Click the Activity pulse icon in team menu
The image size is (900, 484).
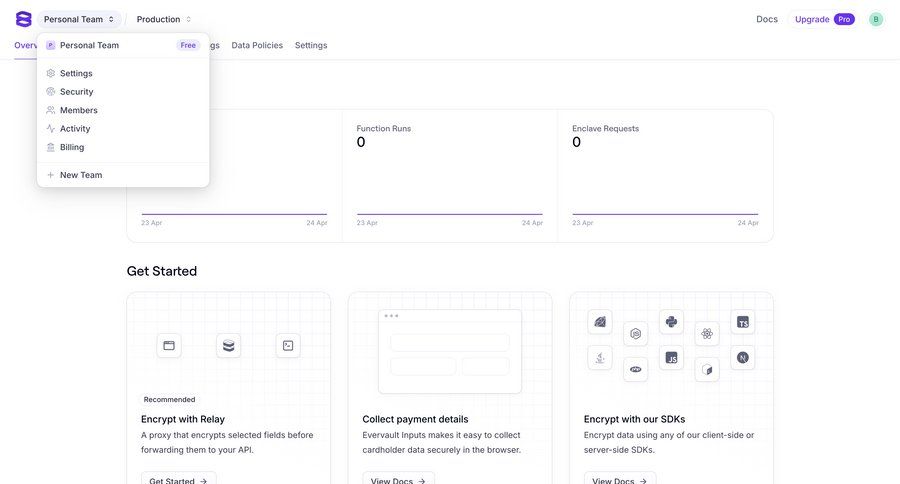51,129
